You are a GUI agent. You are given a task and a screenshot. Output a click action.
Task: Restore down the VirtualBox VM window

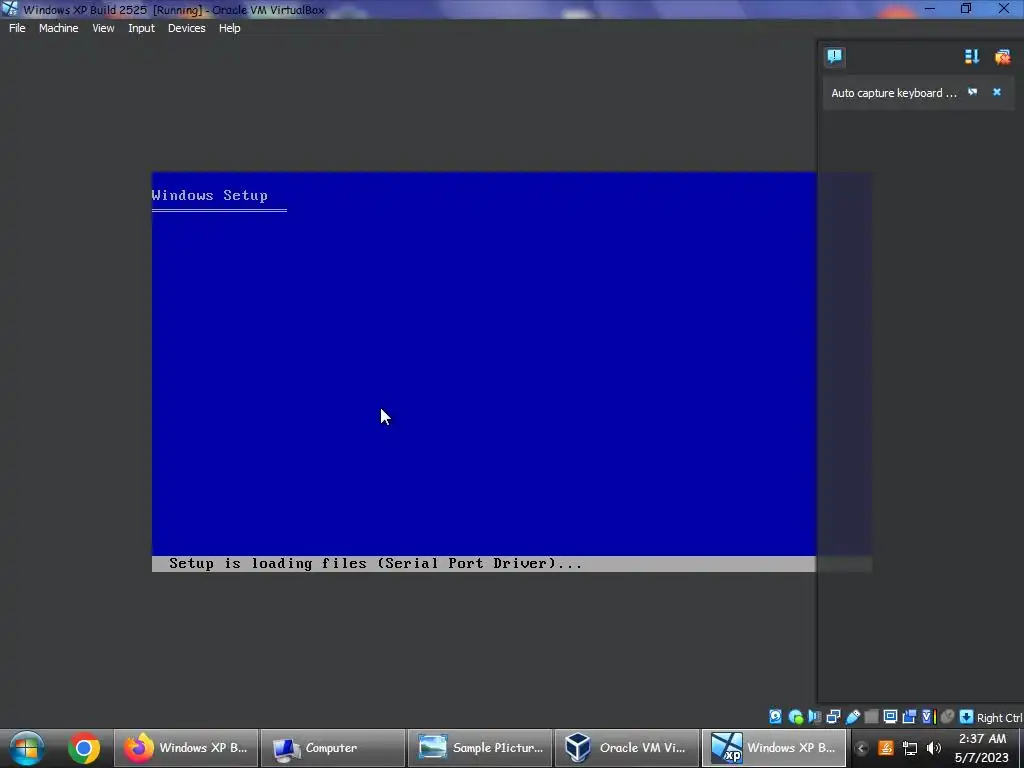point(966,8)
